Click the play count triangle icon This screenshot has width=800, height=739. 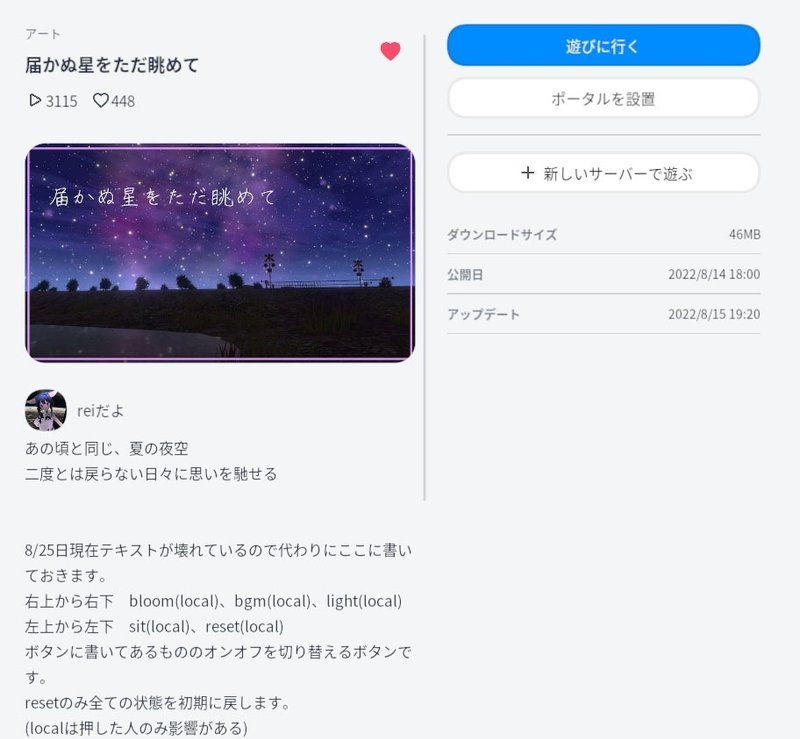click(x=35, y=100)
